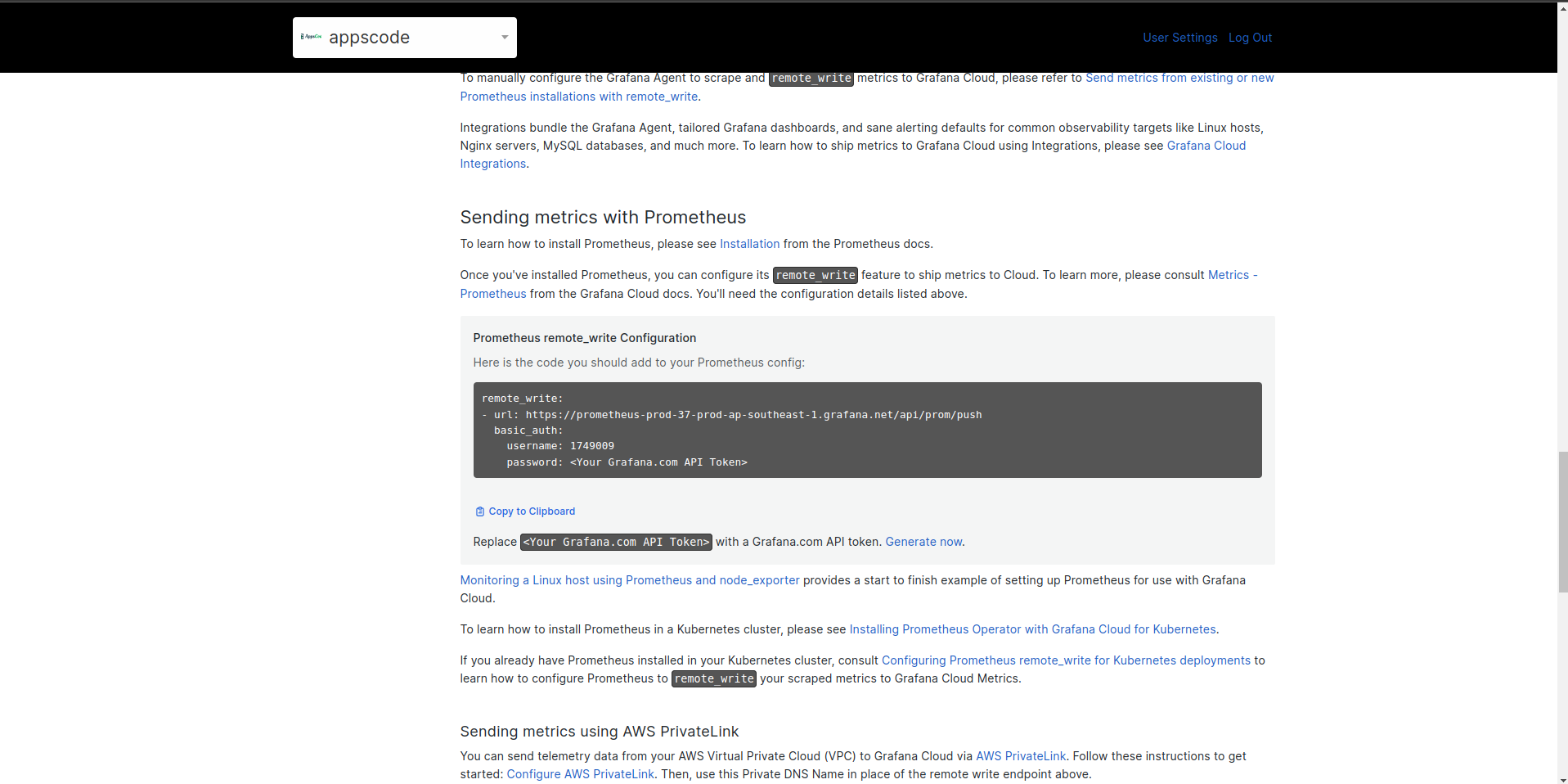Open the Configure AWS PrivateLink link
Image resolution: width=1568 pixels, height=784 pixels.
point(580,774)
